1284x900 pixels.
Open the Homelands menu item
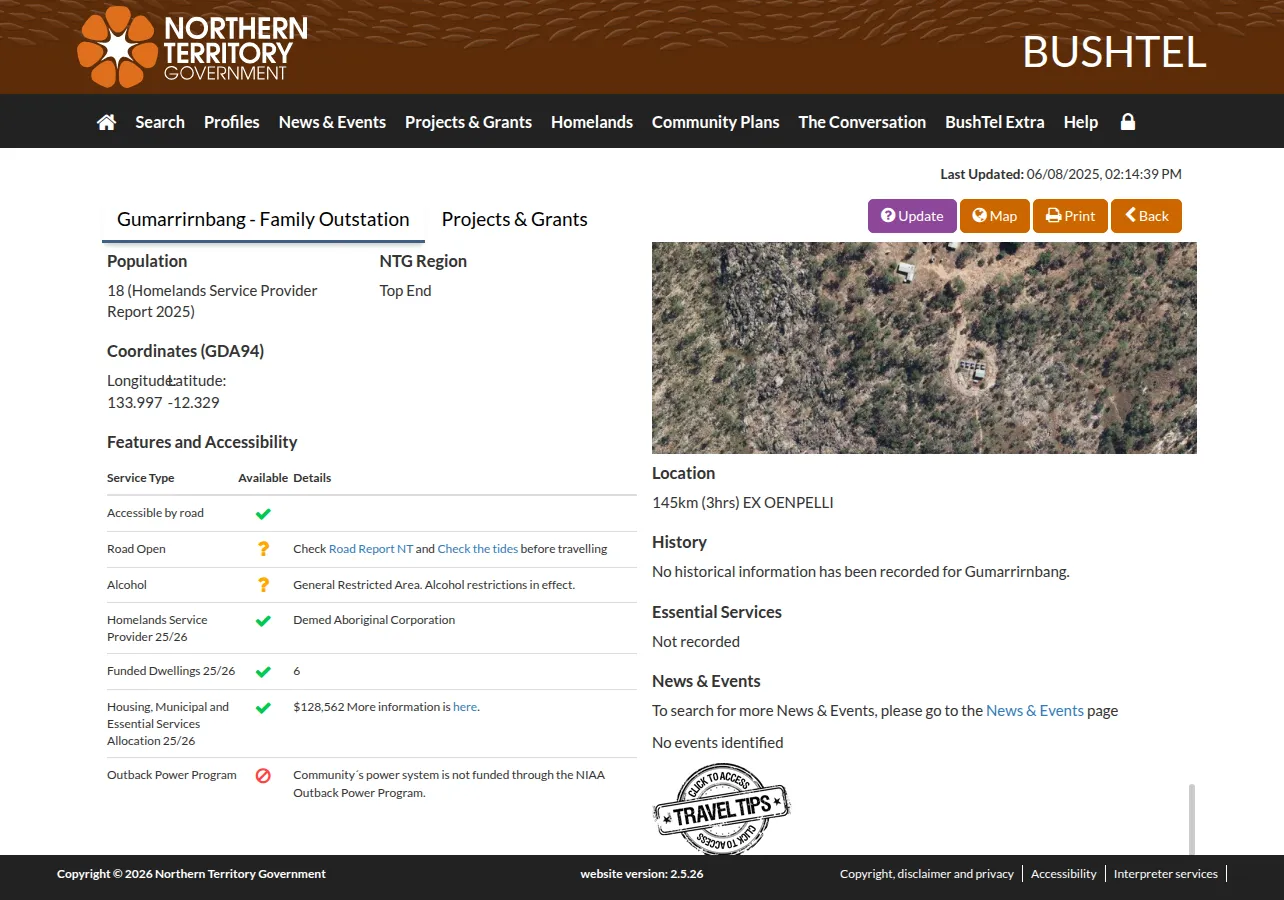click(592, 122)
